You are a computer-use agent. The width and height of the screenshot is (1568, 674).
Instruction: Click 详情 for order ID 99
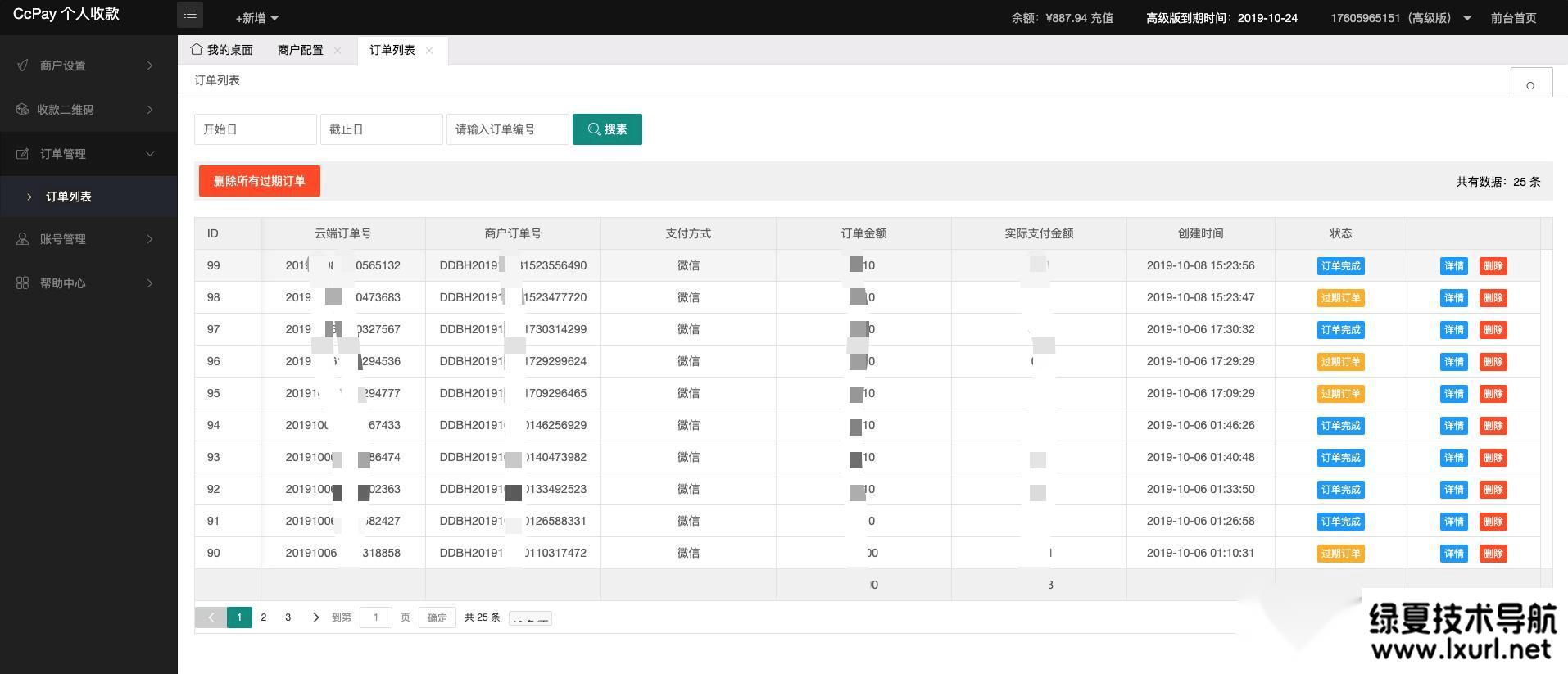[1454, 266]
